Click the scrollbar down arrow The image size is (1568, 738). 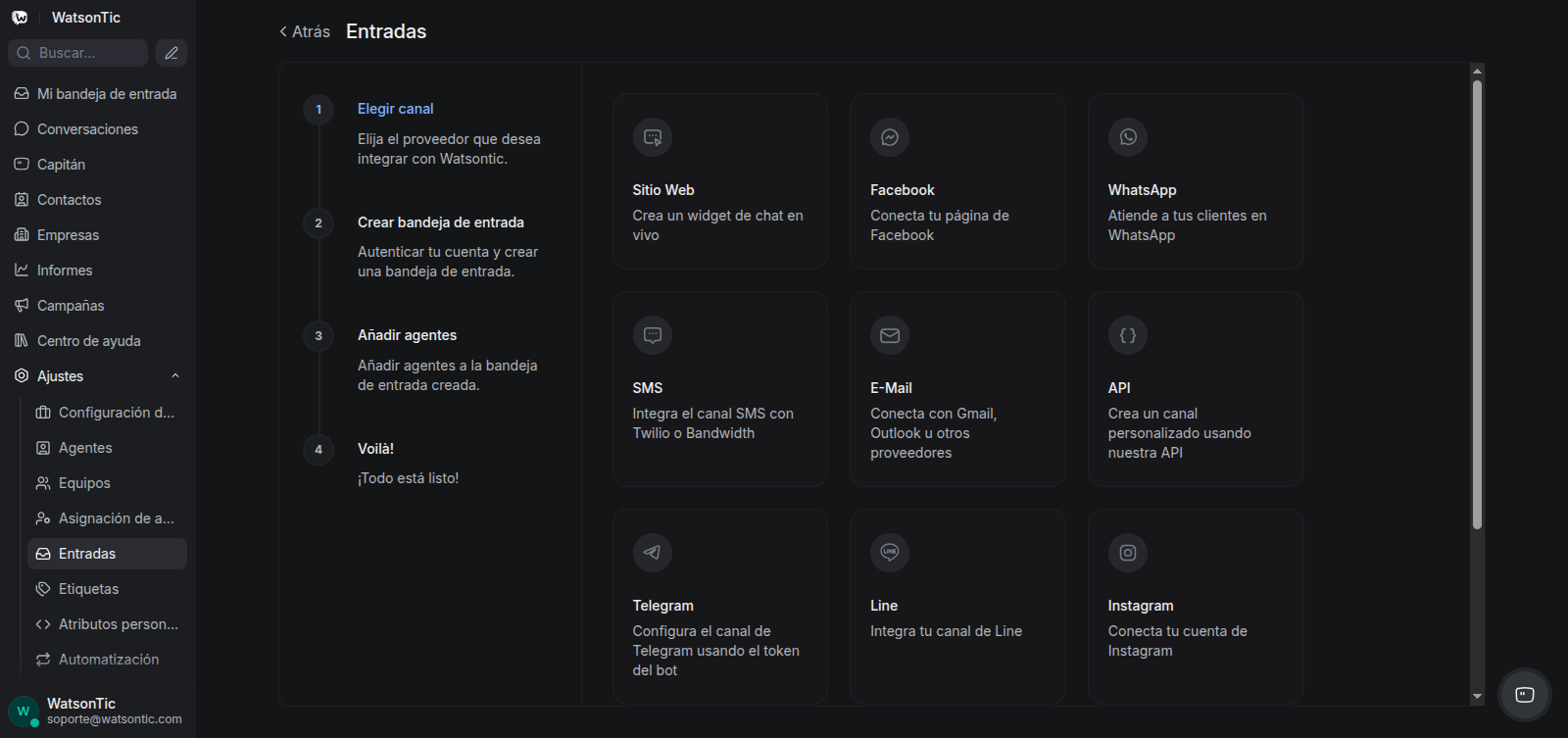tap(1477, 697)
